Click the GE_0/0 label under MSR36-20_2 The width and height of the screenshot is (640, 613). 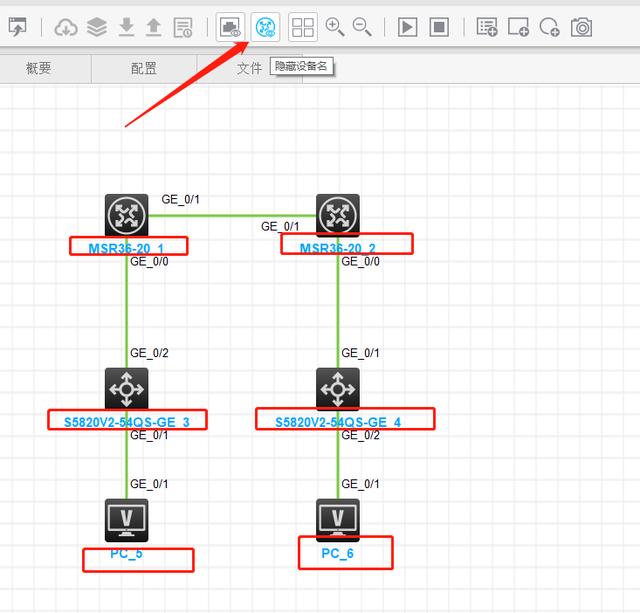(x=360, y=262)
